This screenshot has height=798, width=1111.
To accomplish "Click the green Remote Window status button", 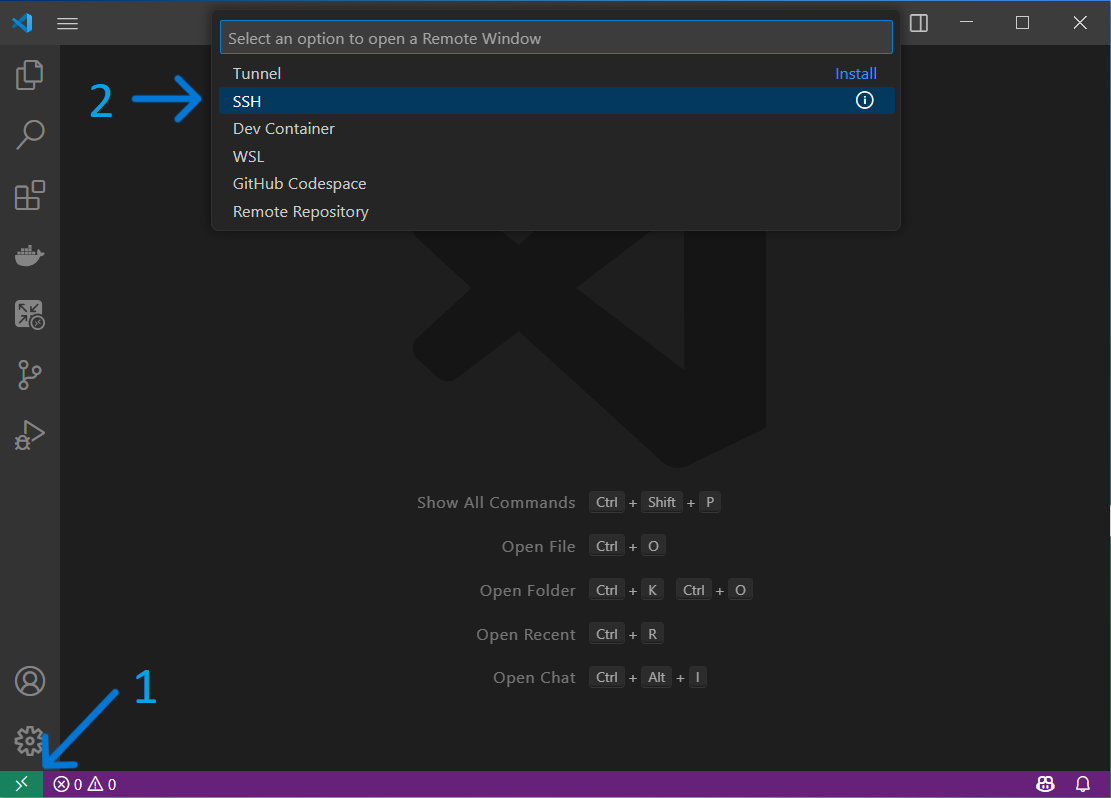I will (x=21, y=784).
